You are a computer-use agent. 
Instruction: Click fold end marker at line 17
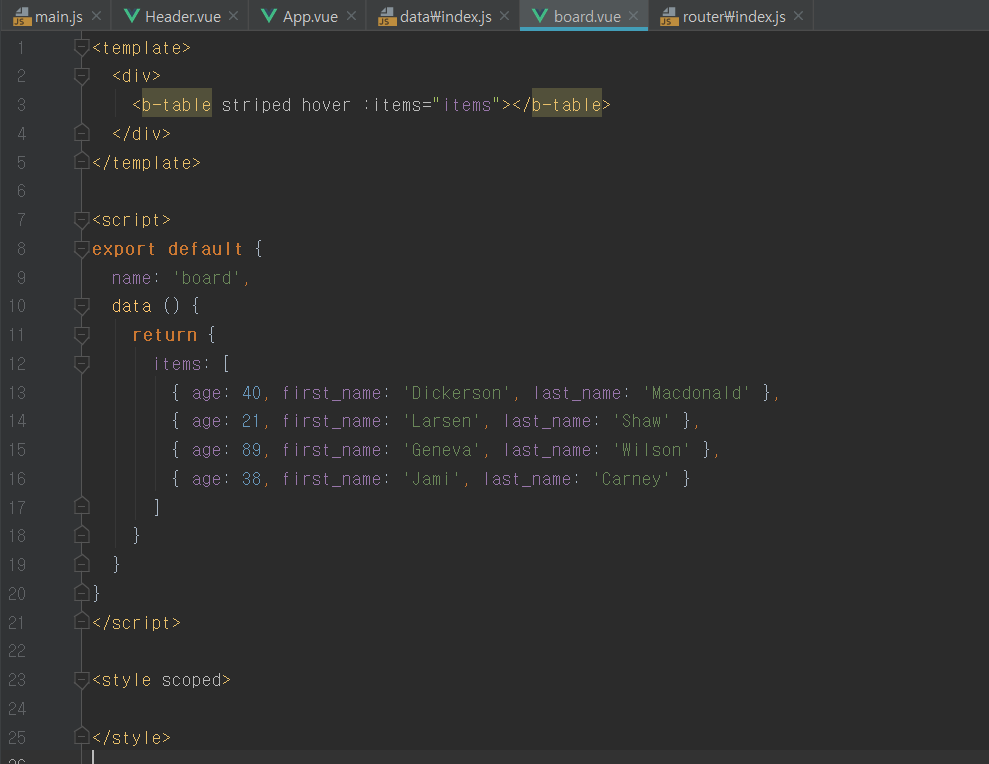tap(81, 506)
